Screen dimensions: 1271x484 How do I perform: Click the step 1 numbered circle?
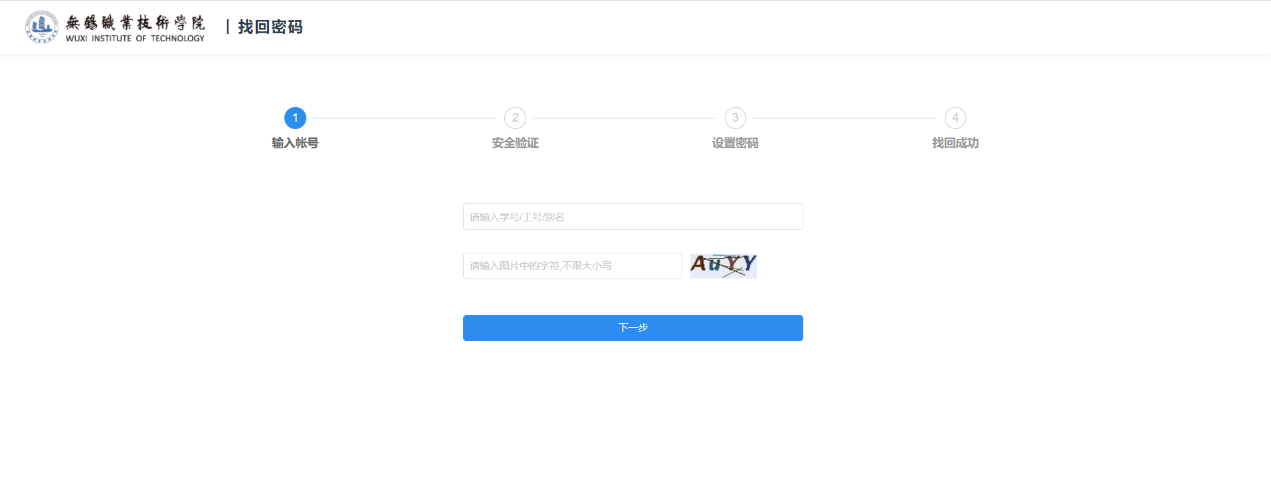[295, 118]
